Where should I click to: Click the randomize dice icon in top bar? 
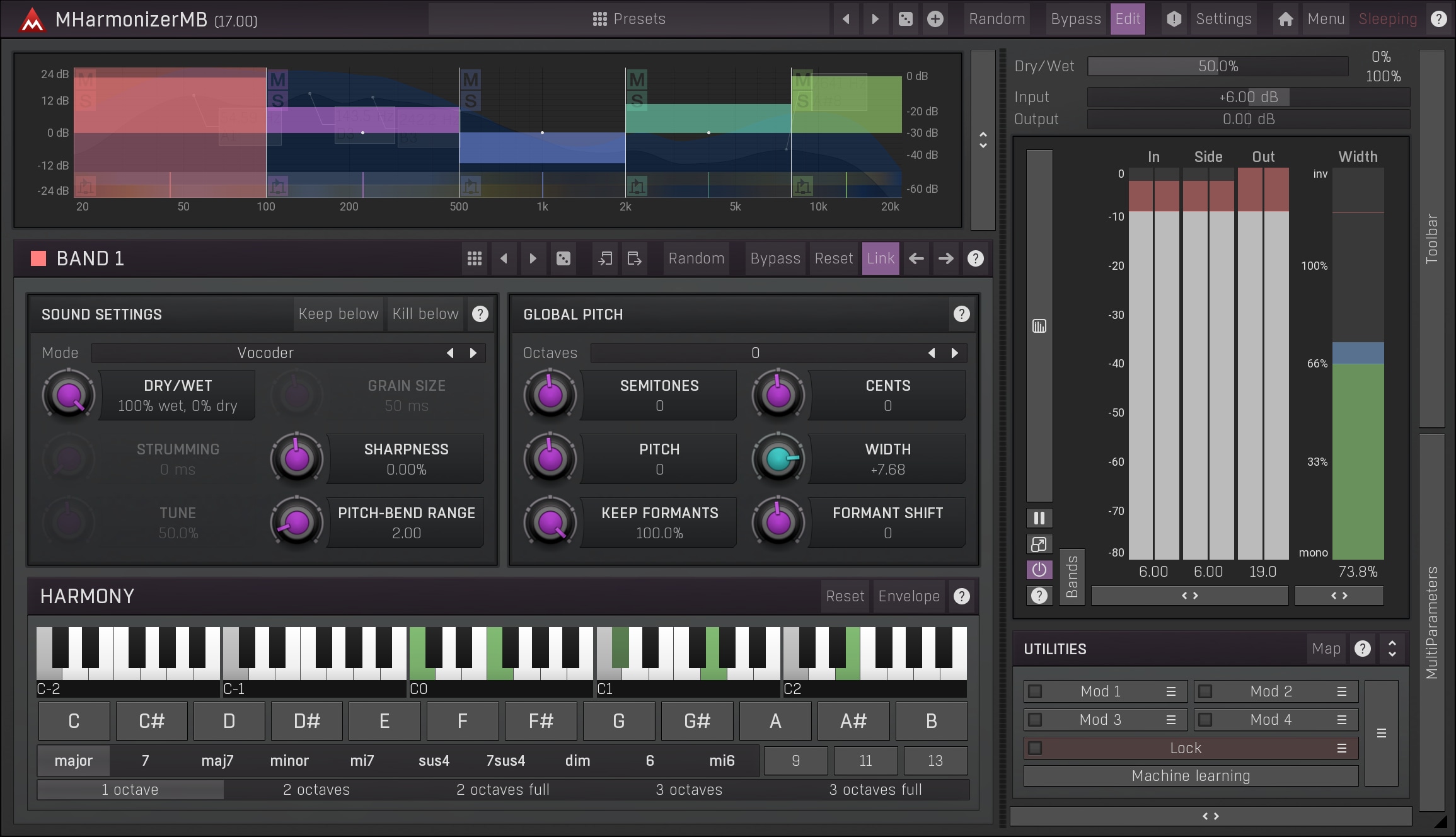(x=905, y=19)
